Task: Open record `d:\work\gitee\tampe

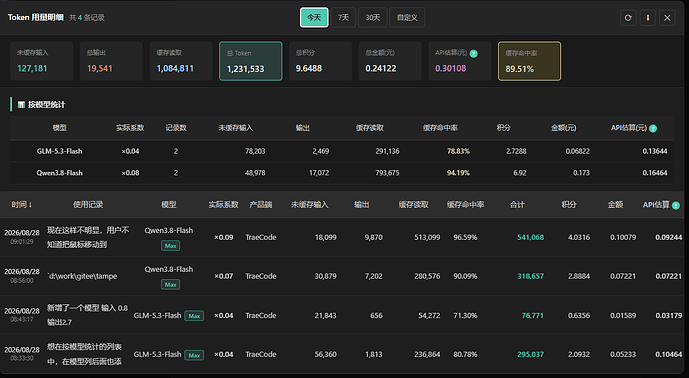Action: (82, 276)
